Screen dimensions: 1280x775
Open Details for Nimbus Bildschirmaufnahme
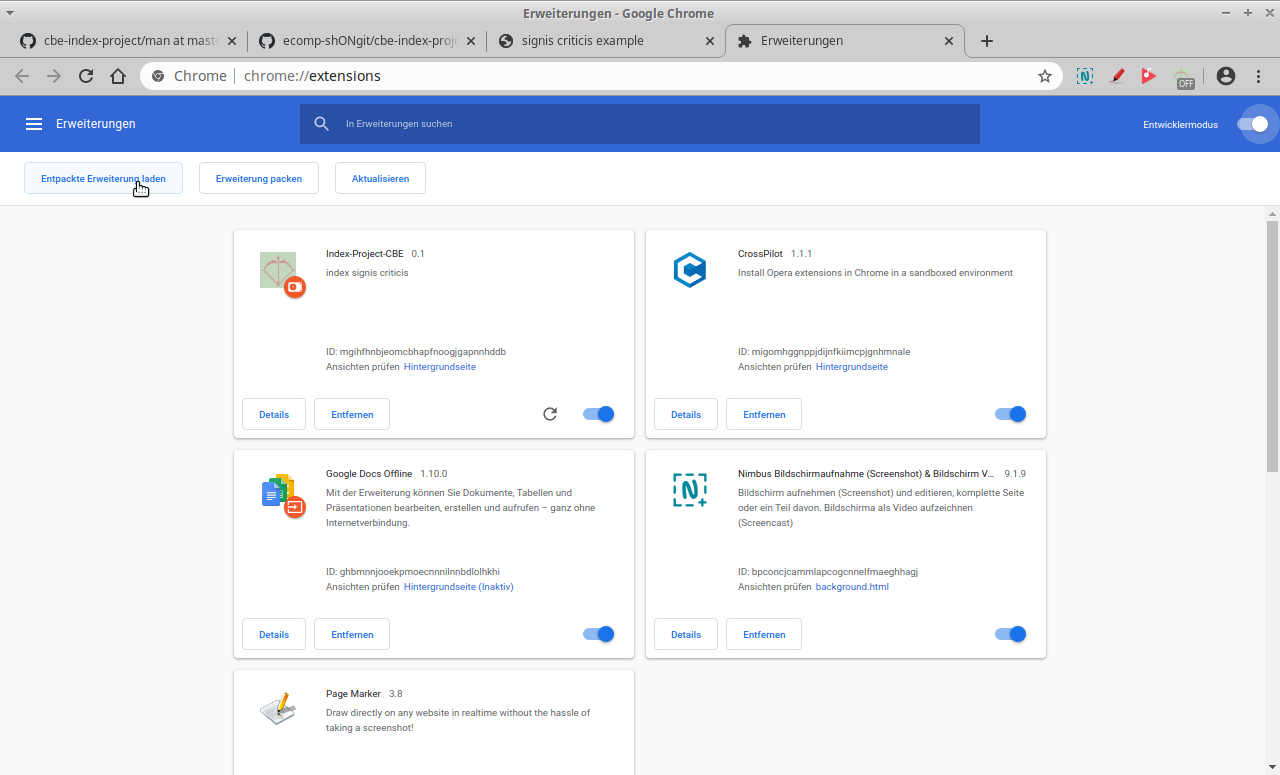(x=686, y=634)
